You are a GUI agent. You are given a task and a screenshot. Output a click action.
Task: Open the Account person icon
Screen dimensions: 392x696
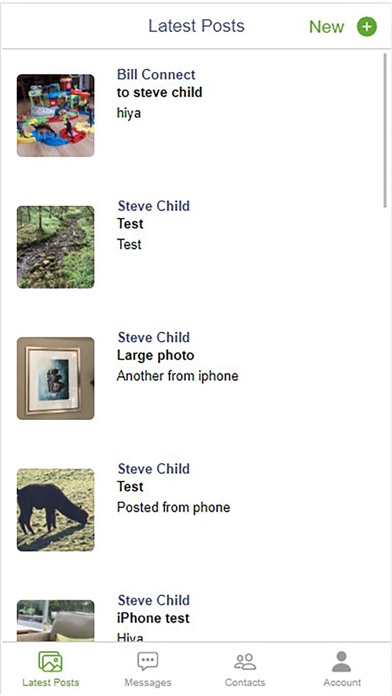341,661
